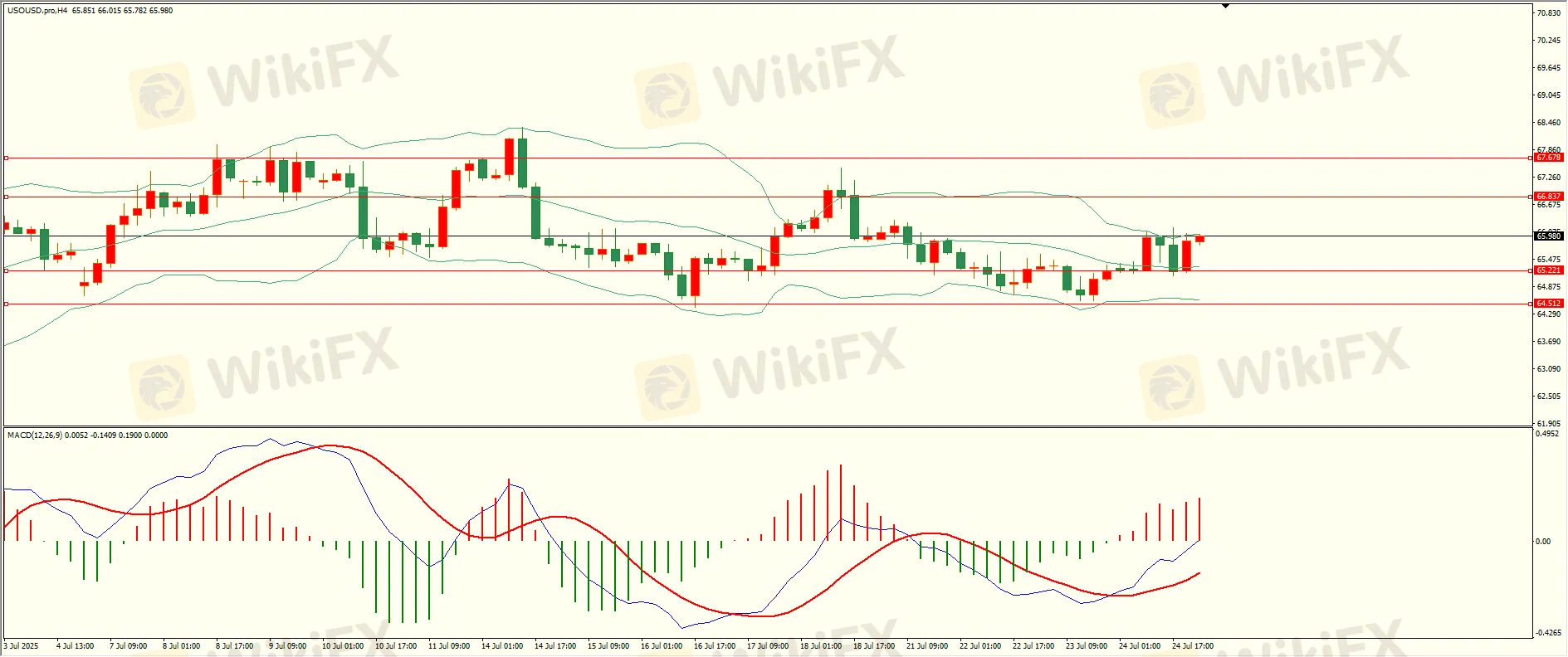
Task: Click the -0.4265 MACD scale value
Action: [1548, 633]
